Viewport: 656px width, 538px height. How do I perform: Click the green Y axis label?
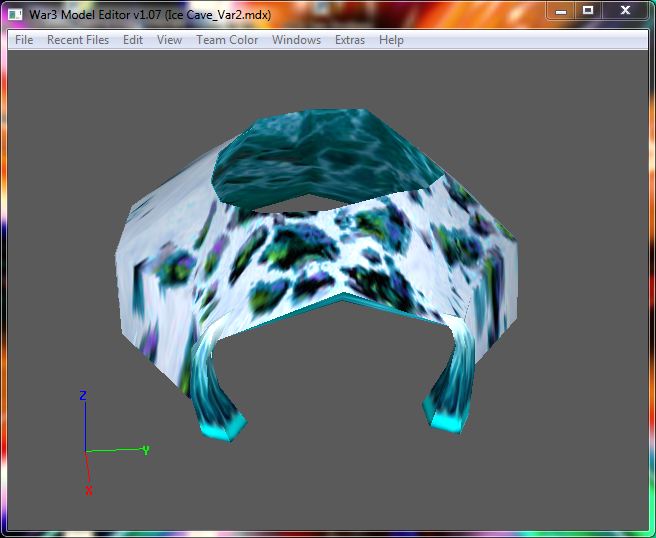click(x=146, y=450)
